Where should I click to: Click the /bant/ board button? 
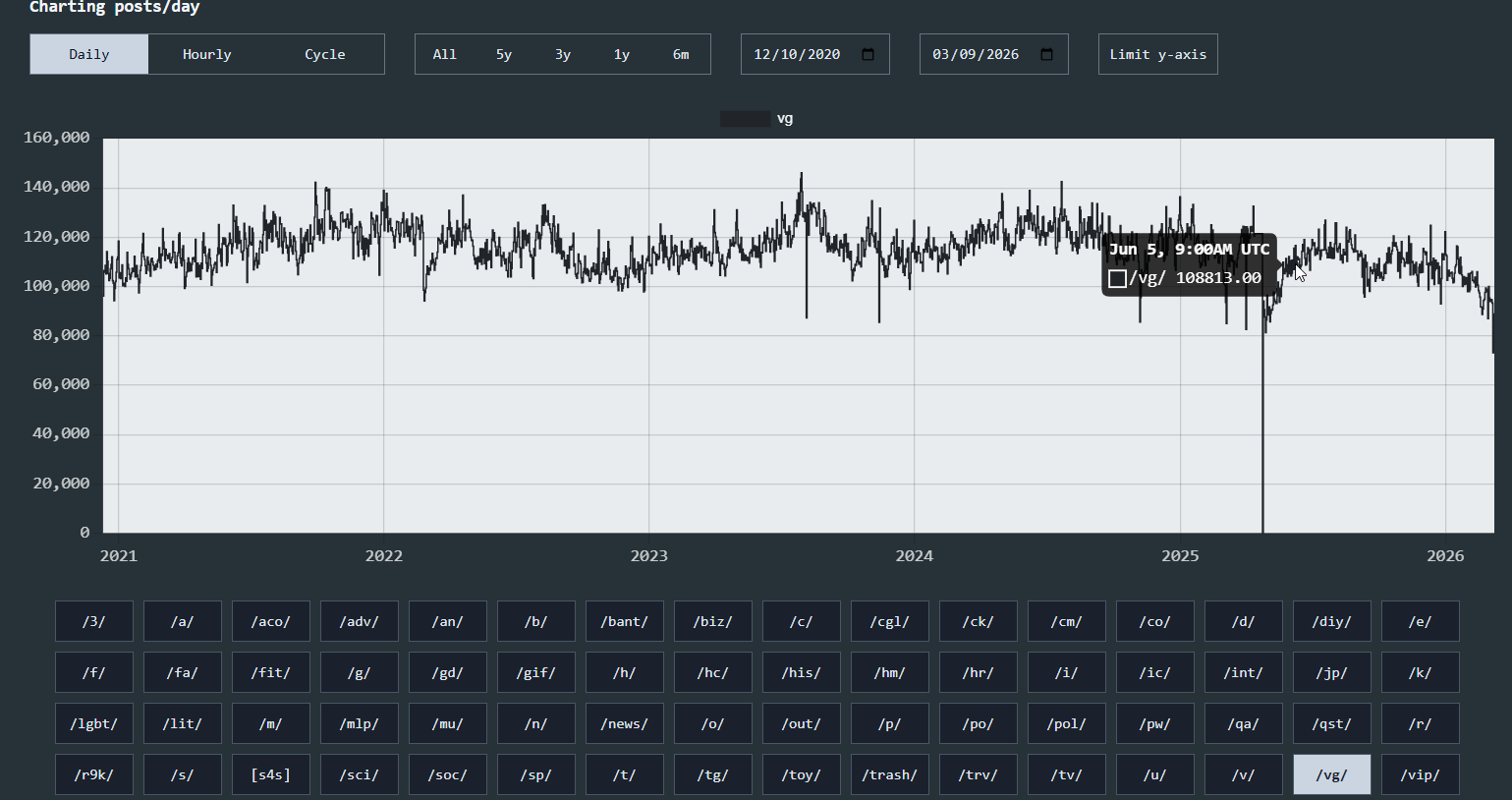625,621
